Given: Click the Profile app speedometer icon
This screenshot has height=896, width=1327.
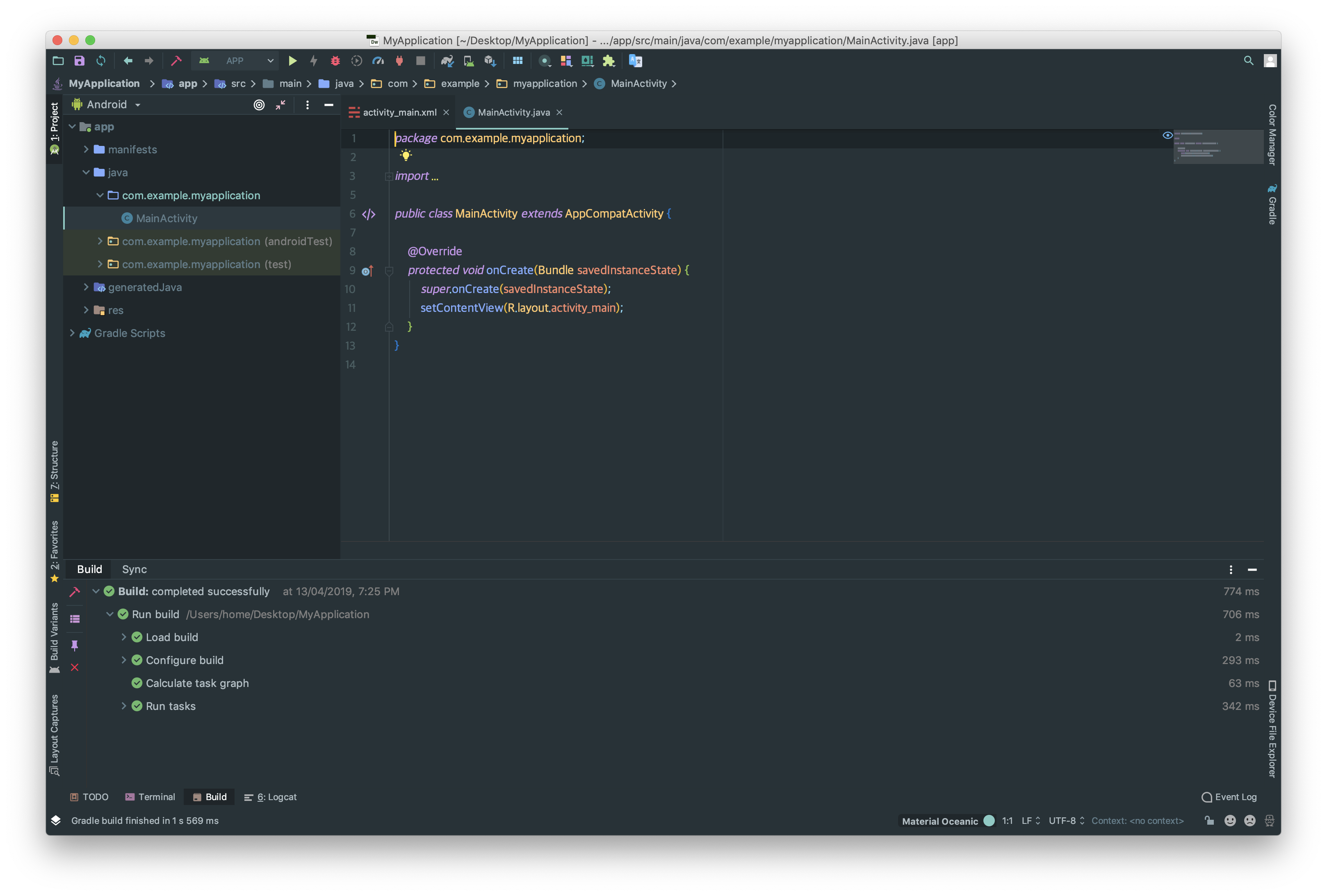Looking at the screenshot, I should [378, 61].
